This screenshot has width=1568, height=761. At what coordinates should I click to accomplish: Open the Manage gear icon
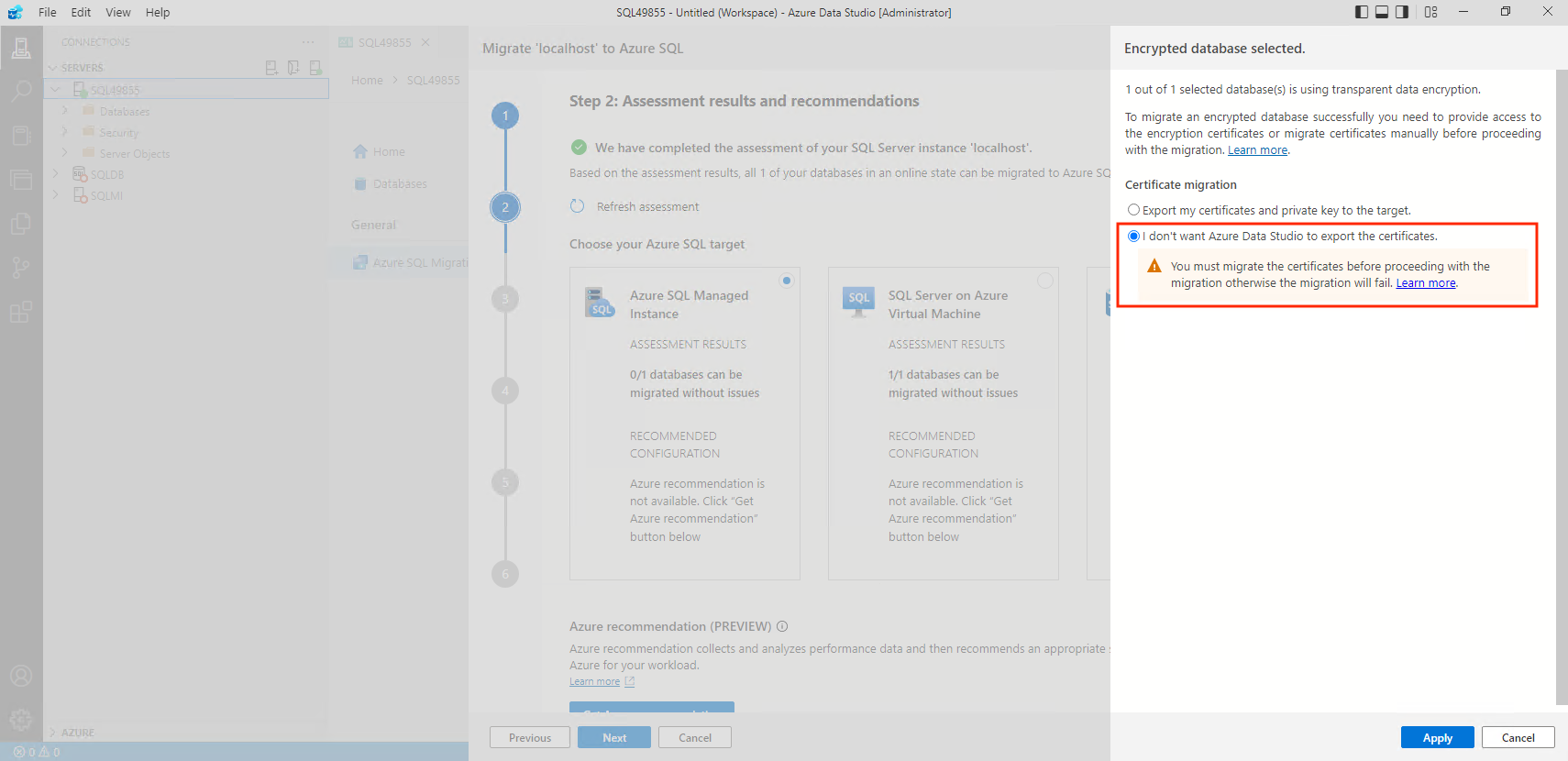point(21,720)
